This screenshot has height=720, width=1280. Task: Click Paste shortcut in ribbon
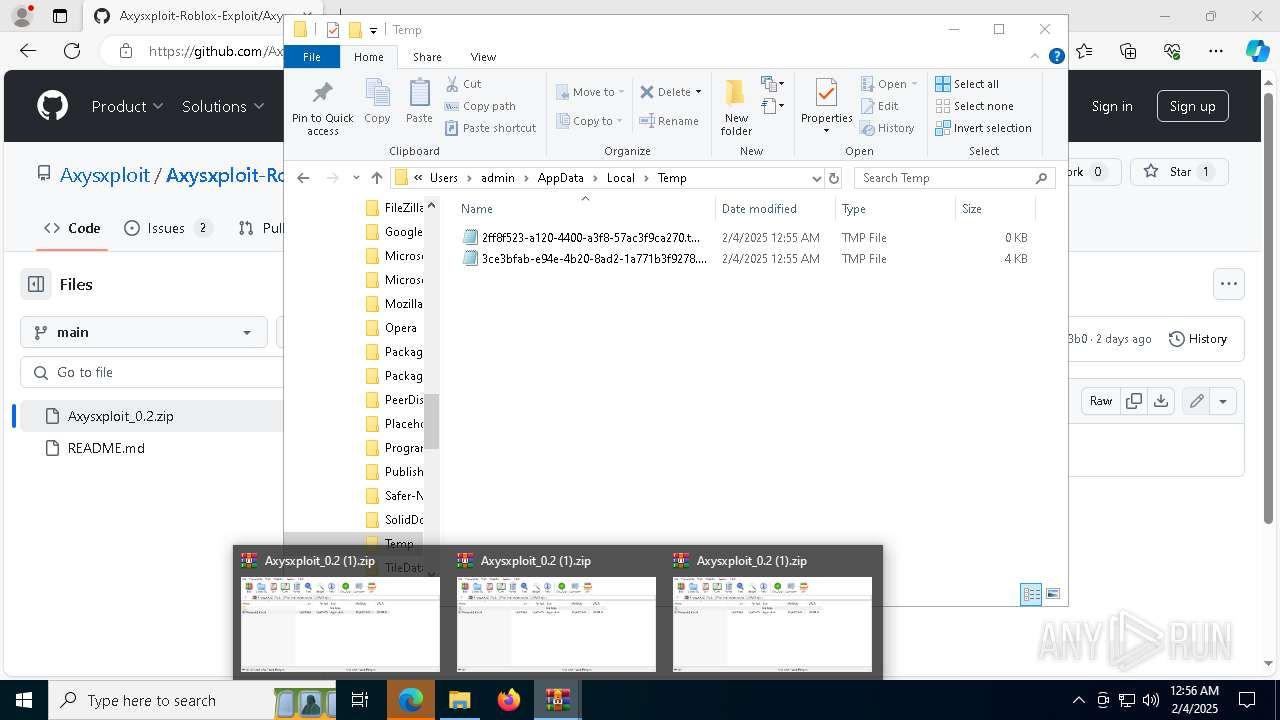pos(490,128)
